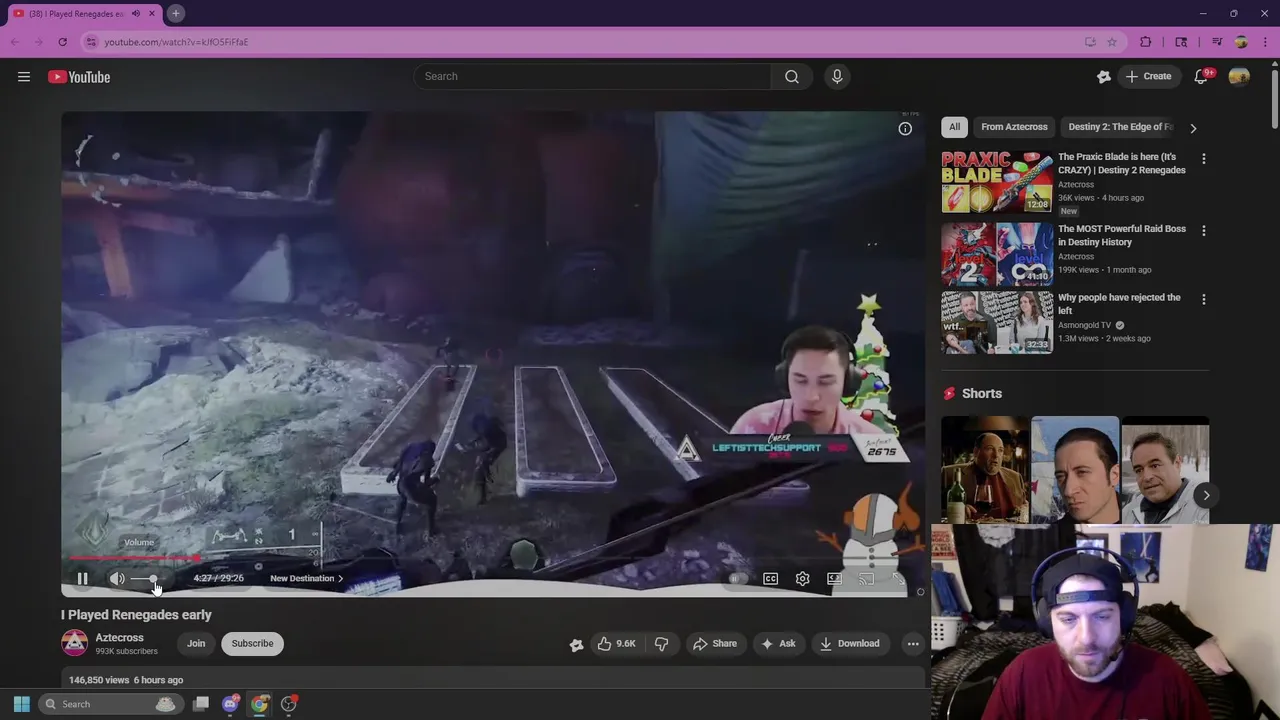Mute the video using the speaker icon
Viewport: 1280px width, 720px height.
click(x=117, y=578)
